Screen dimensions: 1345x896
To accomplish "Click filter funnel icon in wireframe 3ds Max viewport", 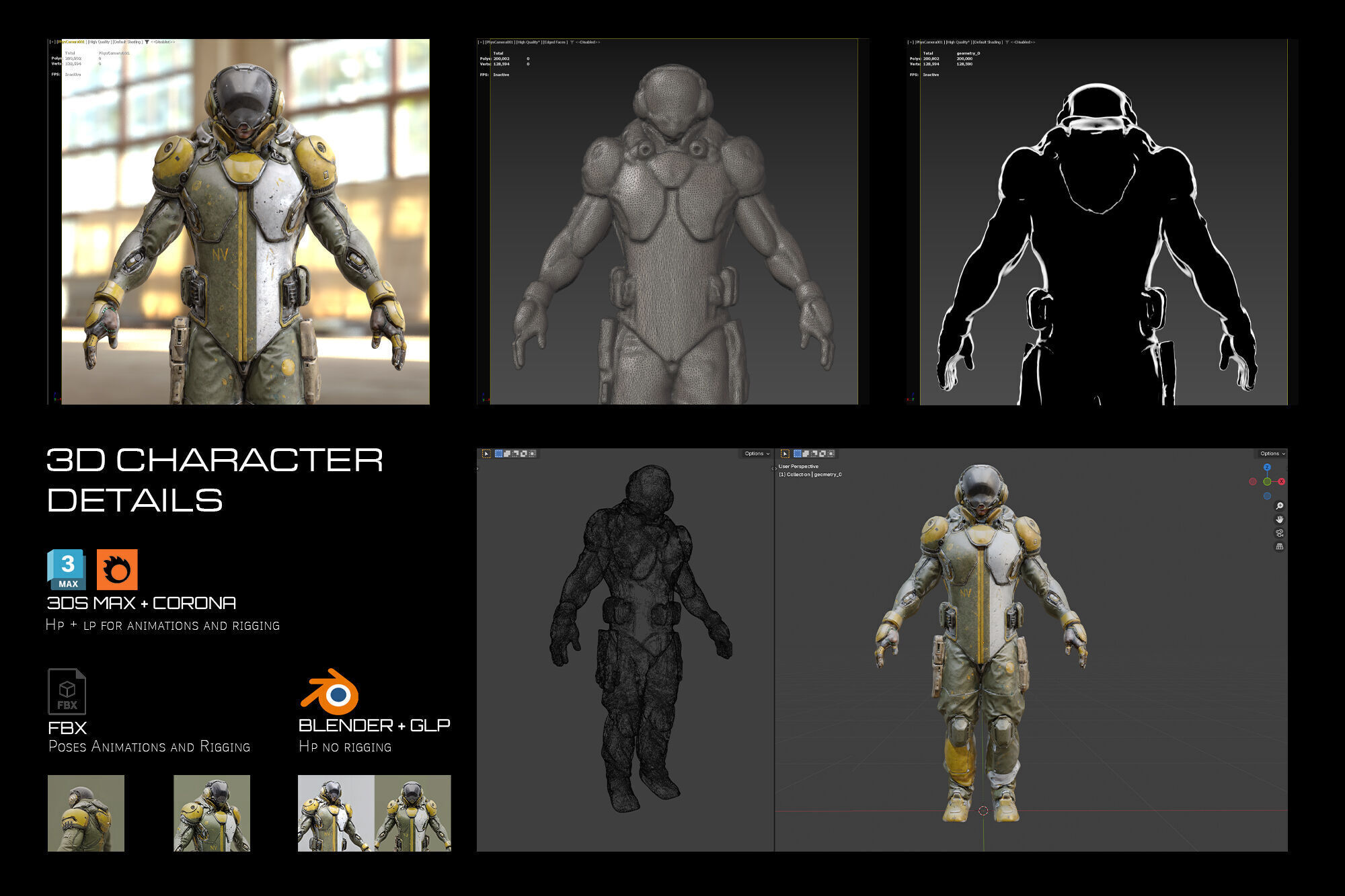I will 572,42.
